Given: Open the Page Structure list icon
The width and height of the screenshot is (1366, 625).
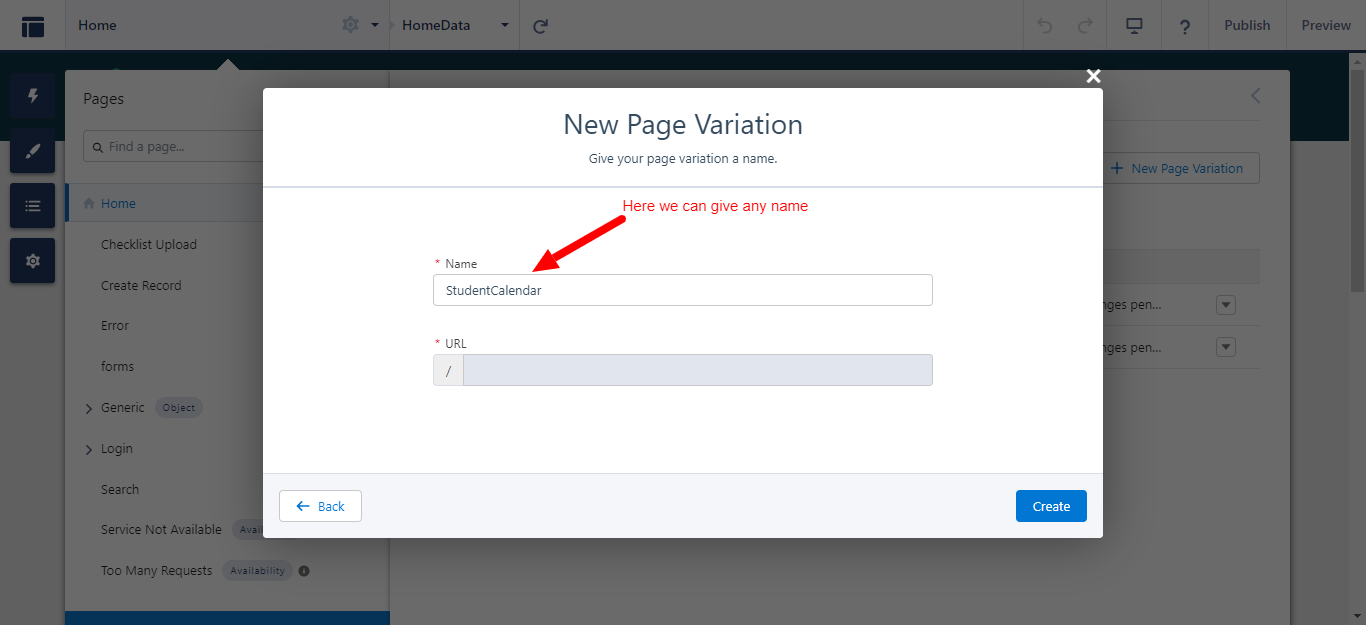Looking at the screenshot, I should [33, 206].
